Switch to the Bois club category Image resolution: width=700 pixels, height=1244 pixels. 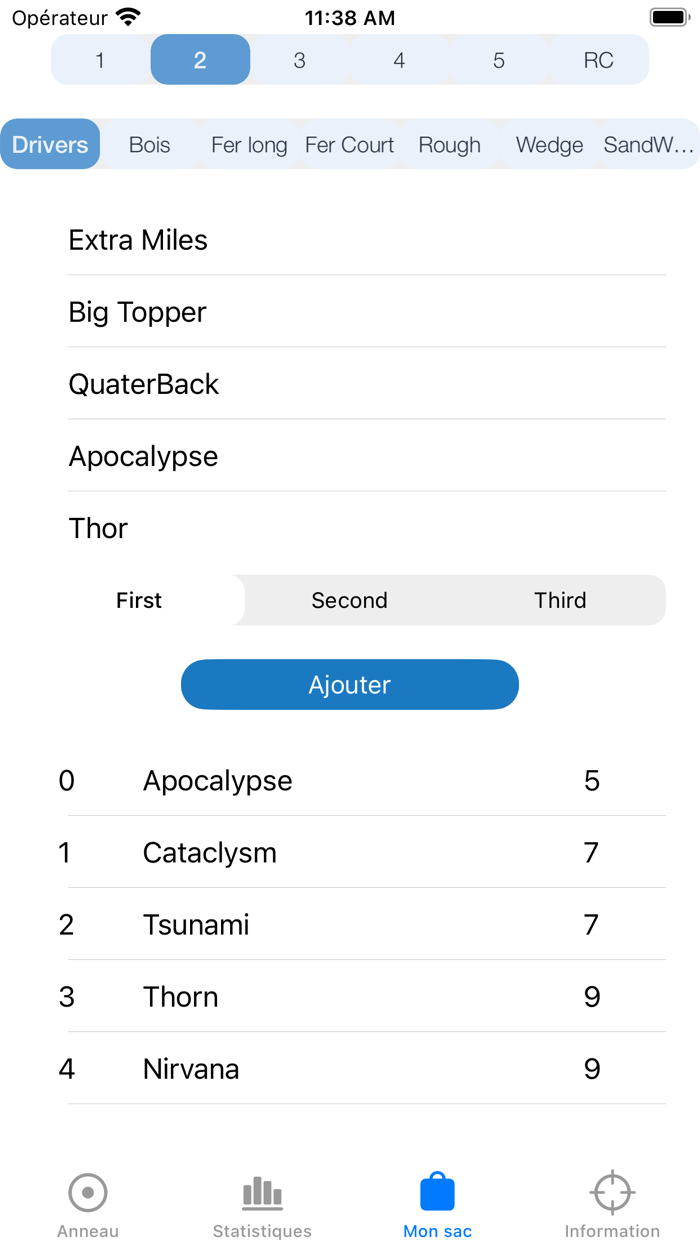coord(150,145)
